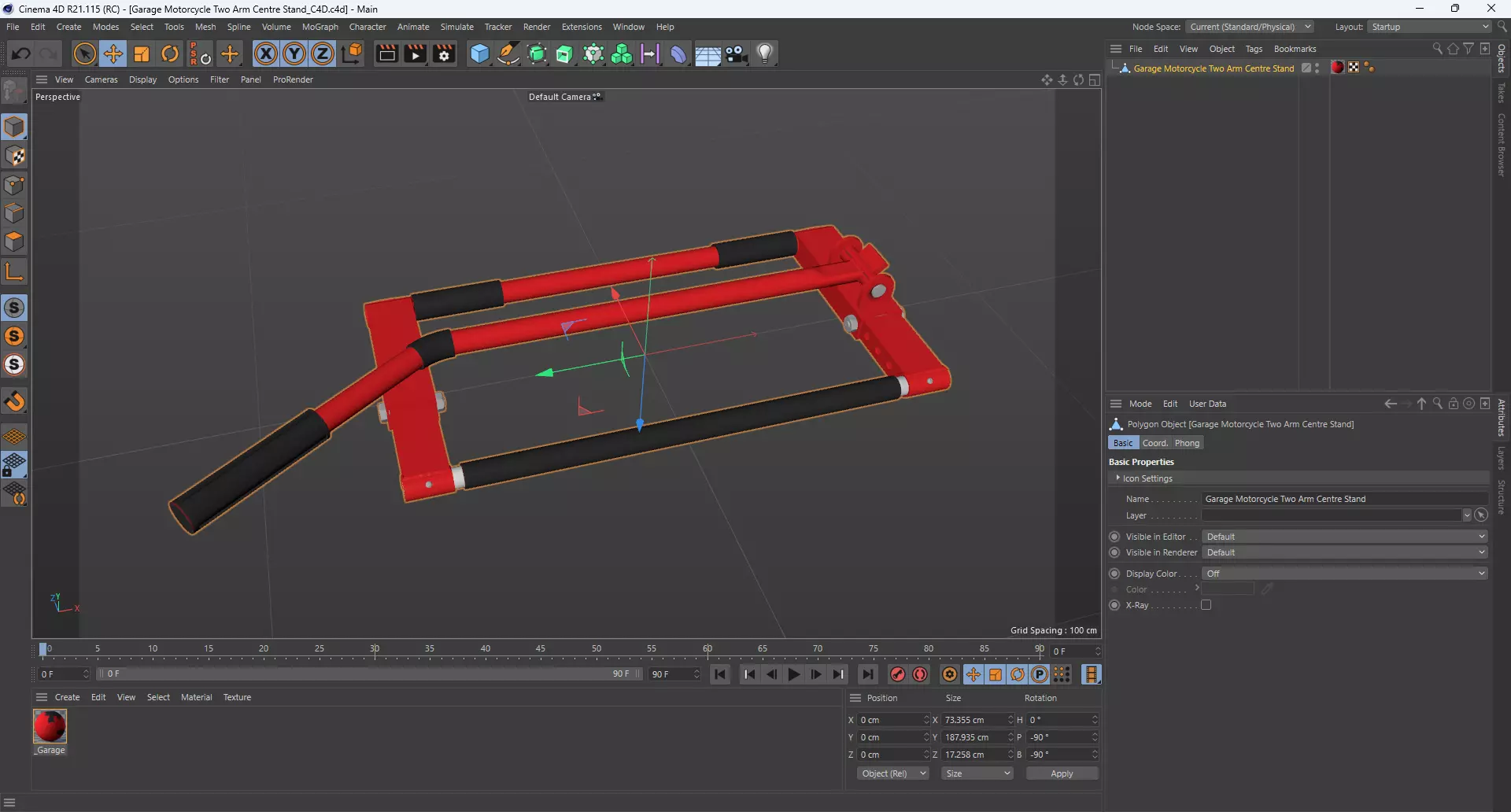Switch to Polygons mode
The width and height of the screenshot is (1511, 812).
pos(15,242)
